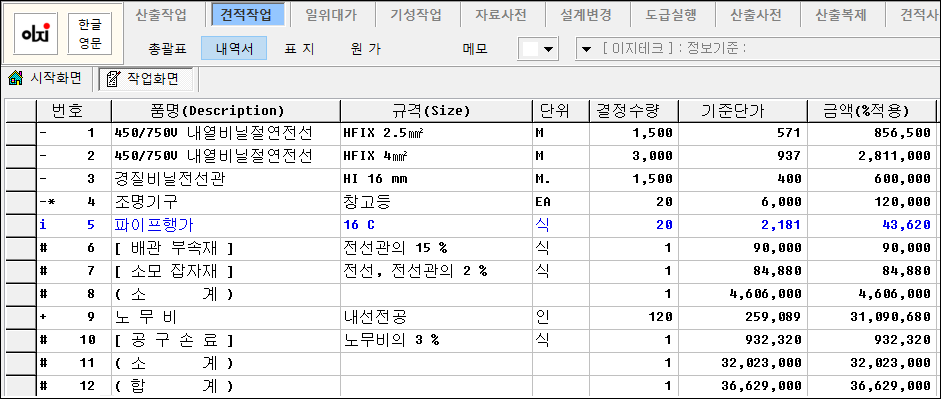Switch to the 작업화면 tab

[x=146, y=79]
